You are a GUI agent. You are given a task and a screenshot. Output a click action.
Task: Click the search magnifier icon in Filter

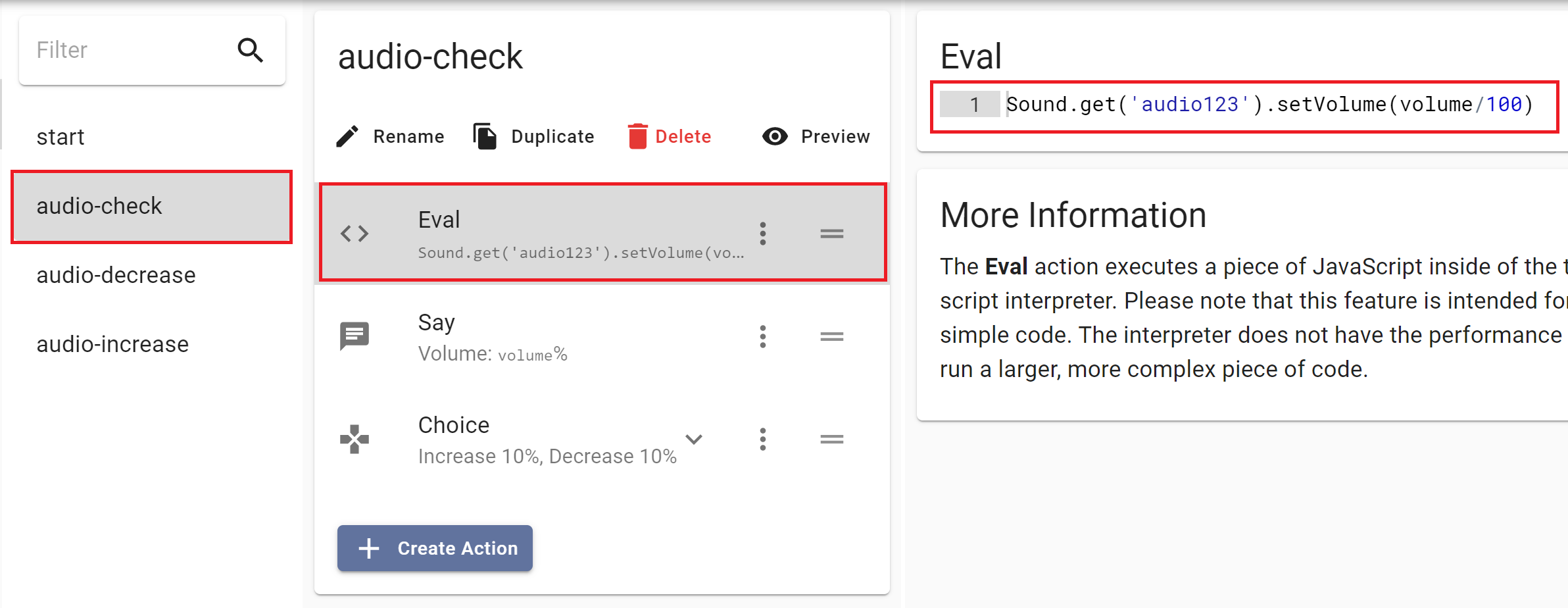click(251, 50)
